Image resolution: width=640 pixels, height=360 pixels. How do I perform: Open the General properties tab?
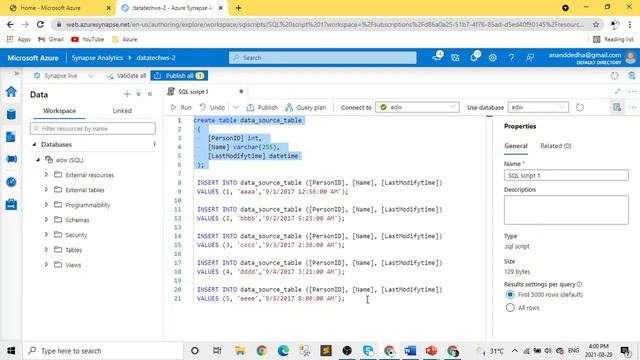click(516, 146)
